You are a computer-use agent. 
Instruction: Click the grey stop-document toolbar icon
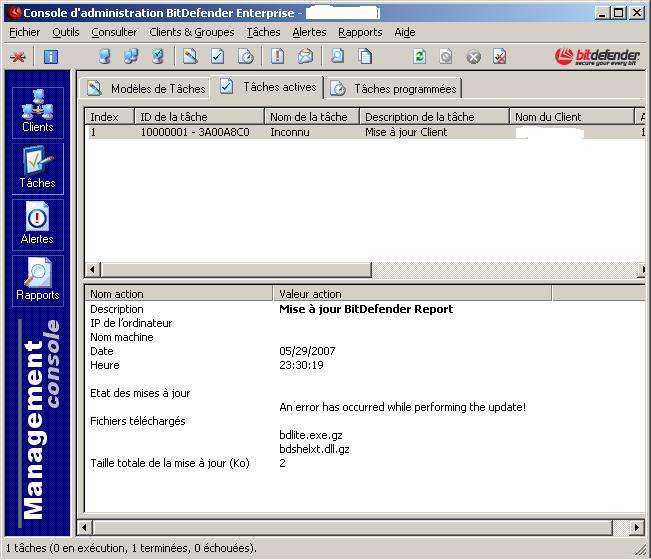pos(445,56)
